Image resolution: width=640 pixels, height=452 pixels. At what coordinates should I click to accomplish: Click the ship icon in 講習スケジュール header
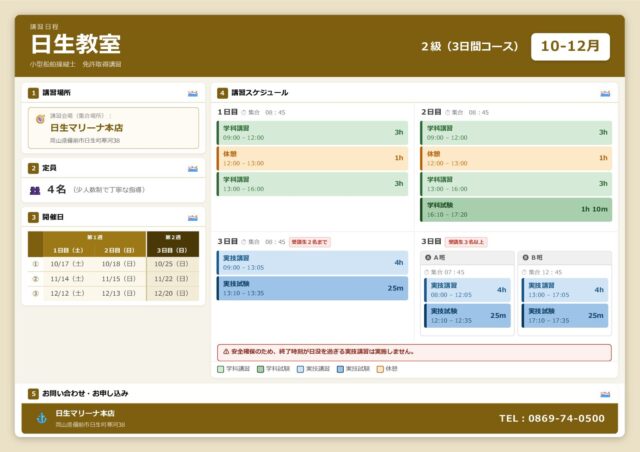click(x=605, y=94)
